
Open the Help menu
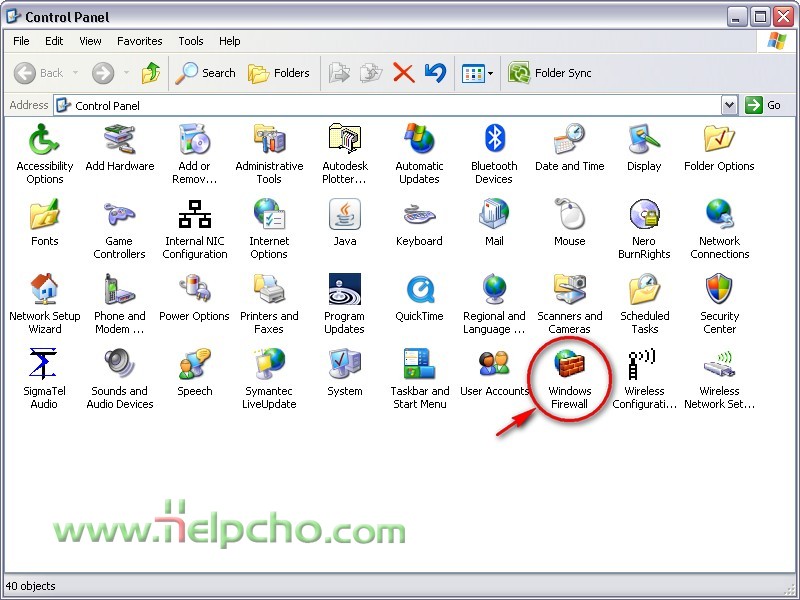(230, 41)
